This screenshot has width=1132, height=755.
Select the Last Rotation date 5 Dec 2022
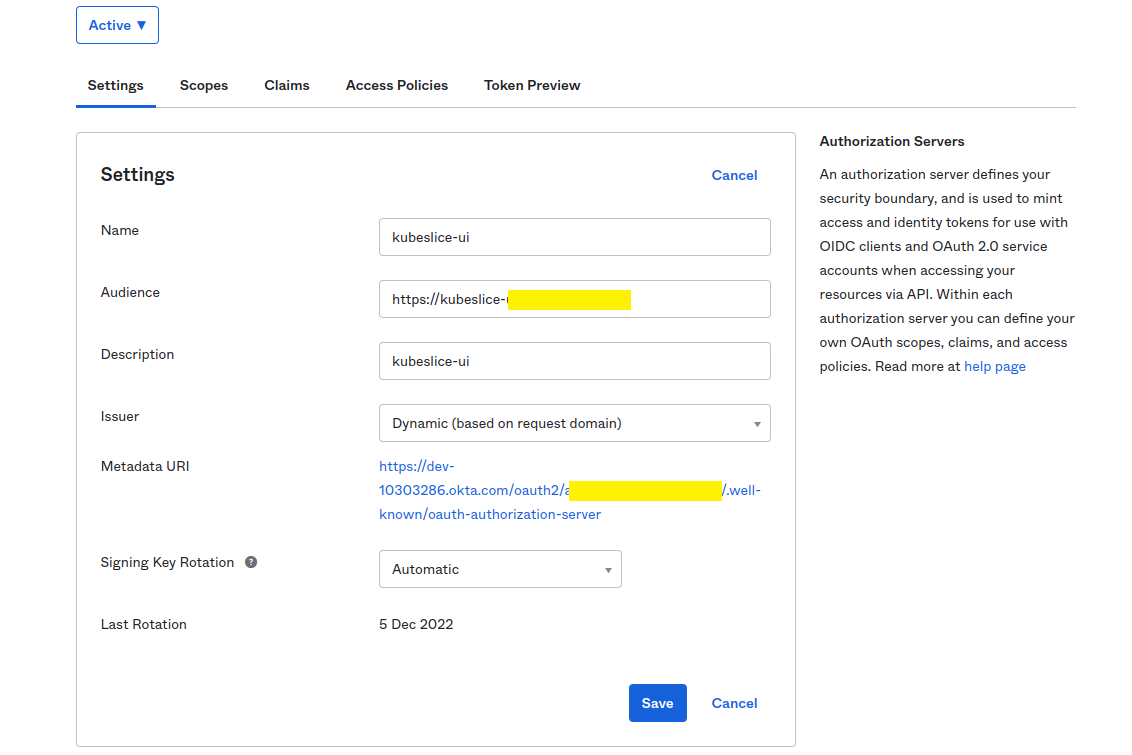(x=416, y=624)
